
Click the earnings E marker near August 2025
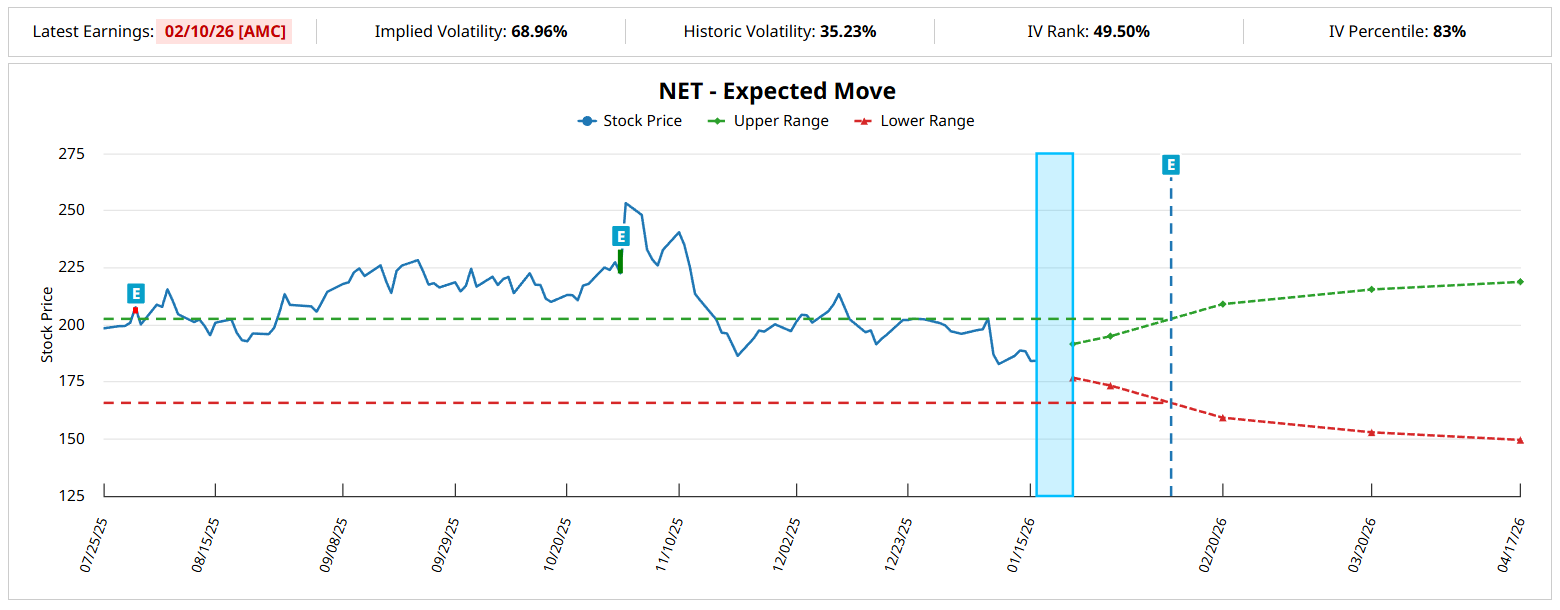click(x=136, y=293)
